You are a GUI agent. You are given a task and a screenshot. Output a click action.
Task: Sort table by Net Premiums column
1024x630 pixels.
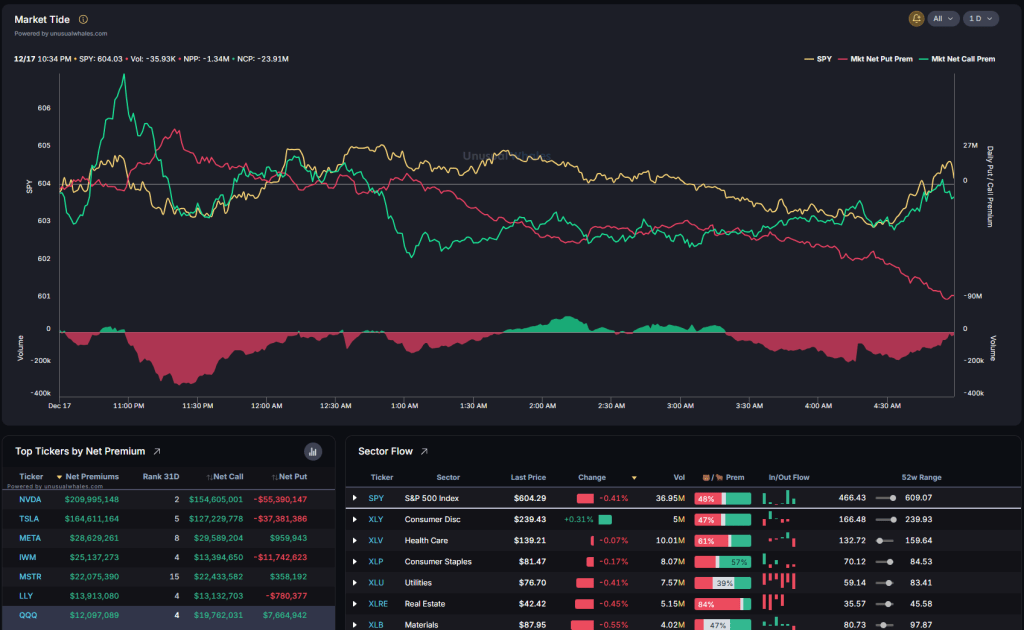click(x=86, y=477)
